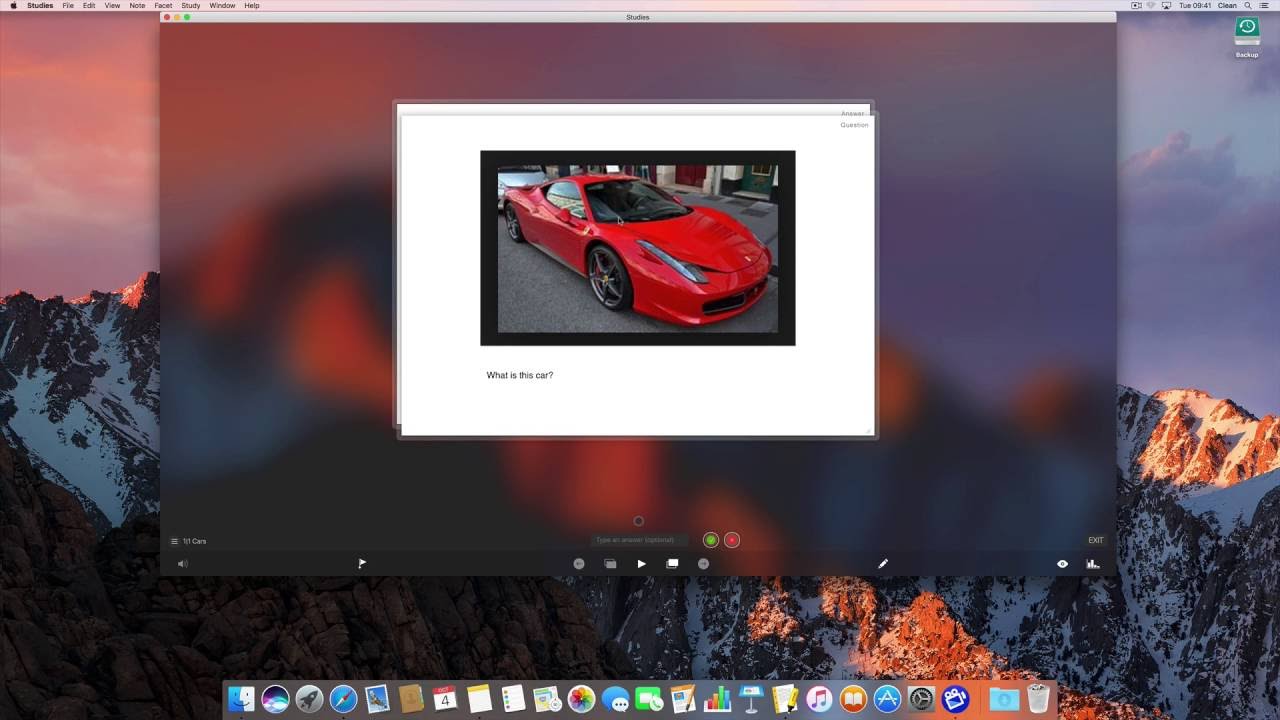Open Contacts from the Dock

point(411,699)
